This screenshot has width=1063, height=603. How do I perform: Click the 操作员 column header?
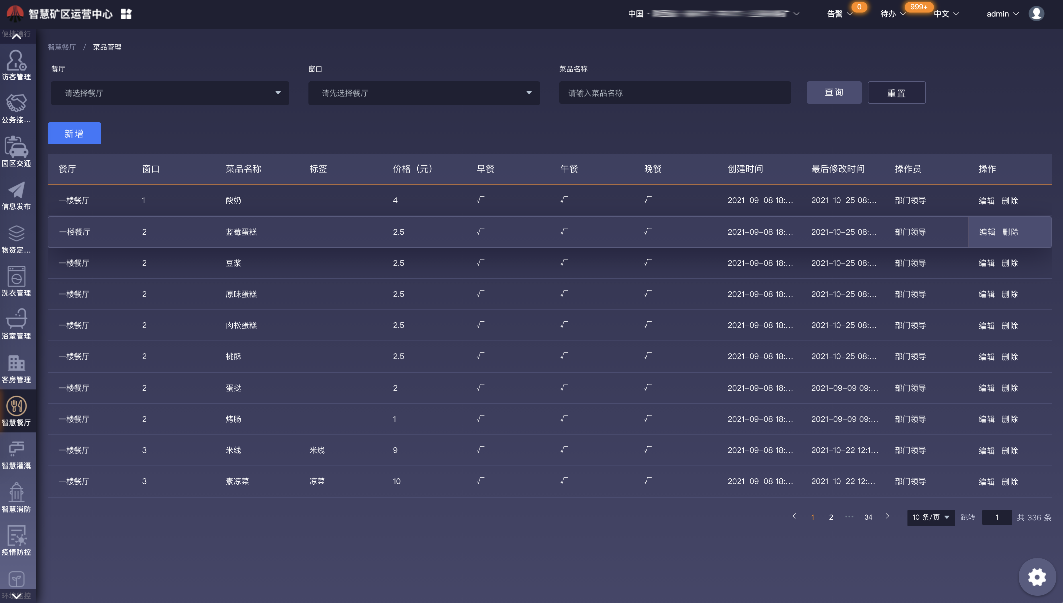(908, 169)
